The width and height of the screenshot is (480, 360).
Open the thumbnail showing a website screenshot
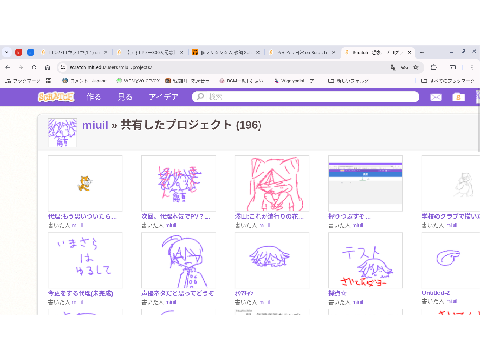(365, 183)
